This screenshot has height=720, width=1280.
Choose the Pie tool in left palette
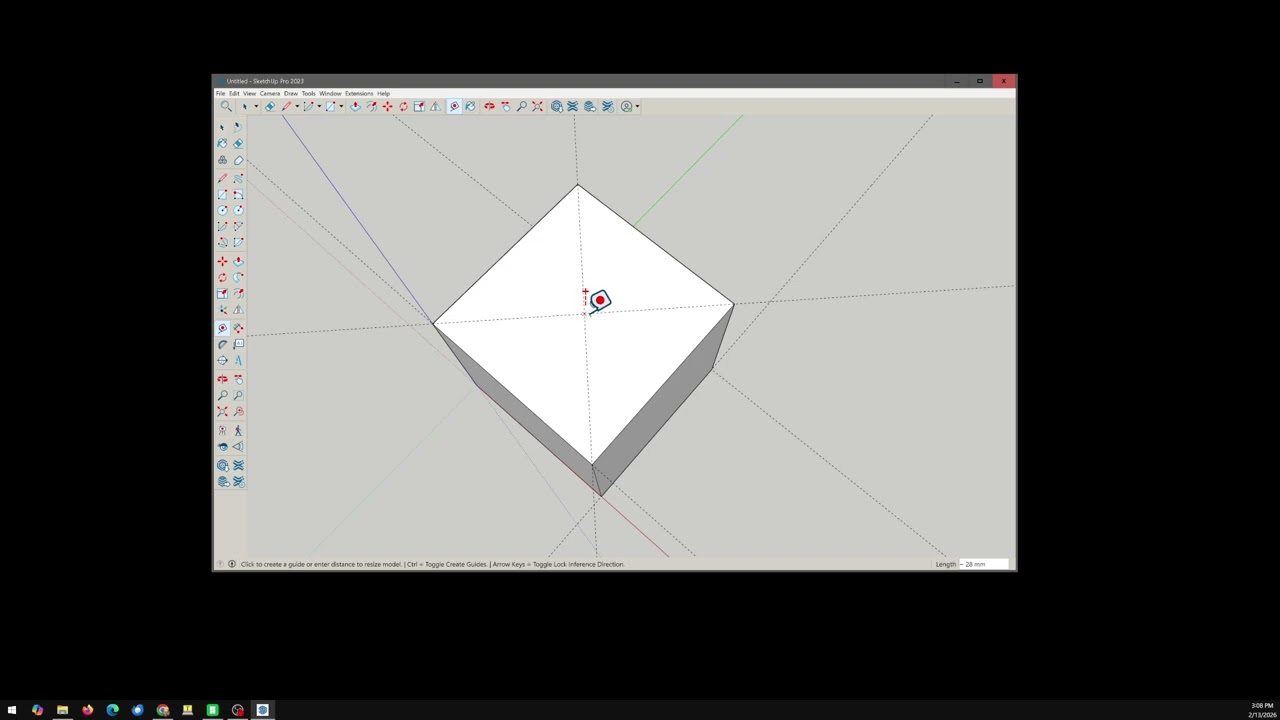(x=238, y=242)
